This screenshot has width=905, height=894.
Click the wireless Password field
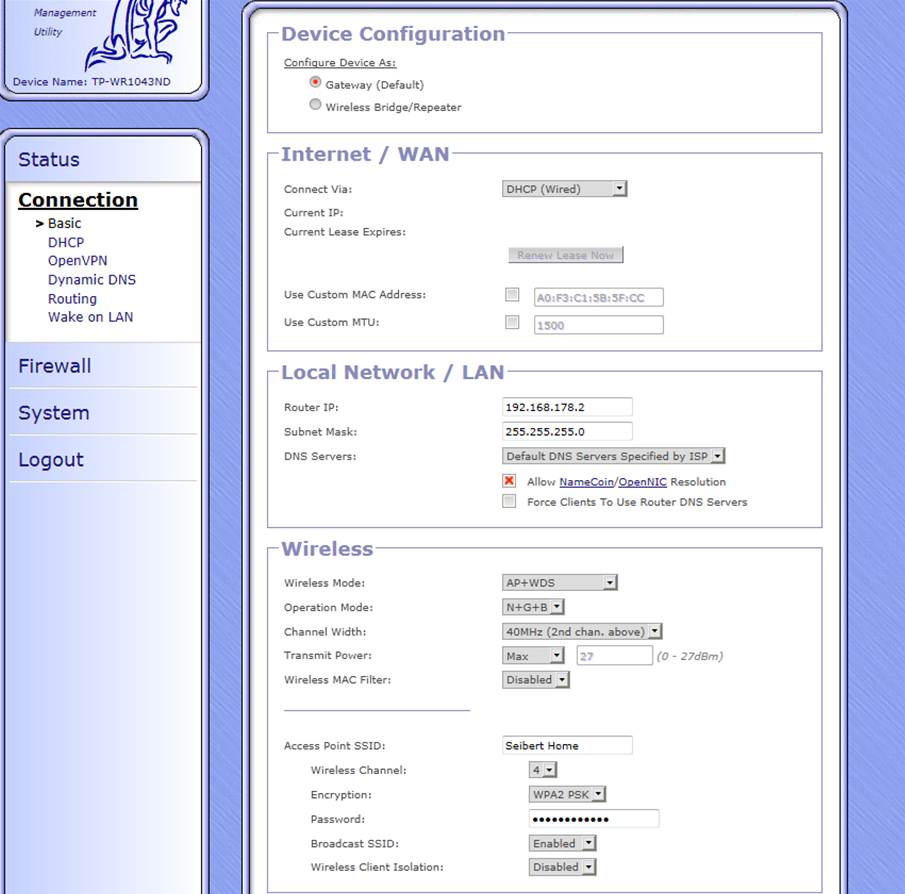594,819
